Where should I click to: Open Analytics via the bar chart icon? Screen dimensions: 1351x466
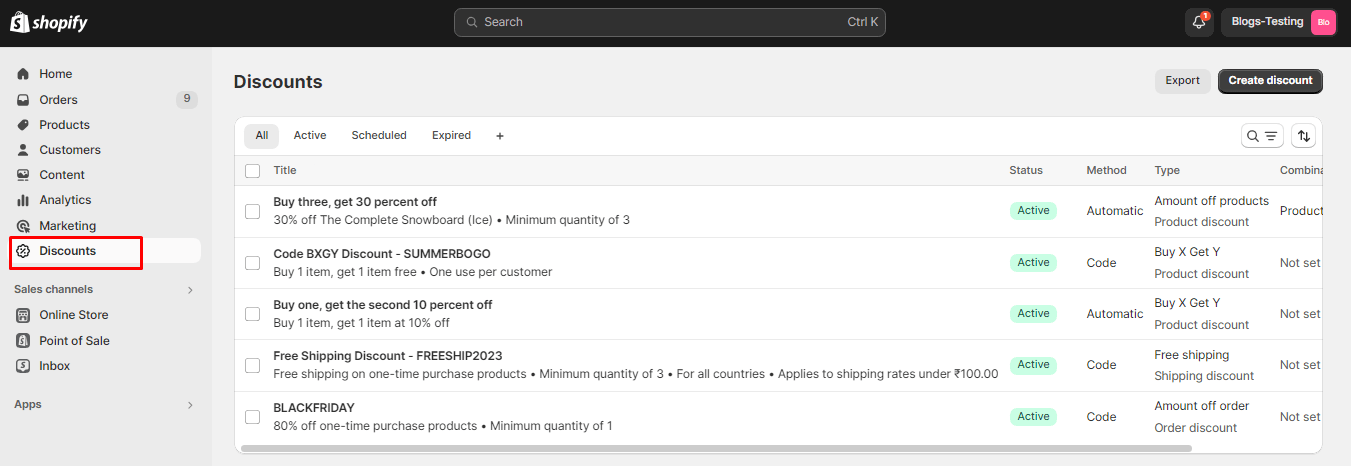(x=23, y=200)
